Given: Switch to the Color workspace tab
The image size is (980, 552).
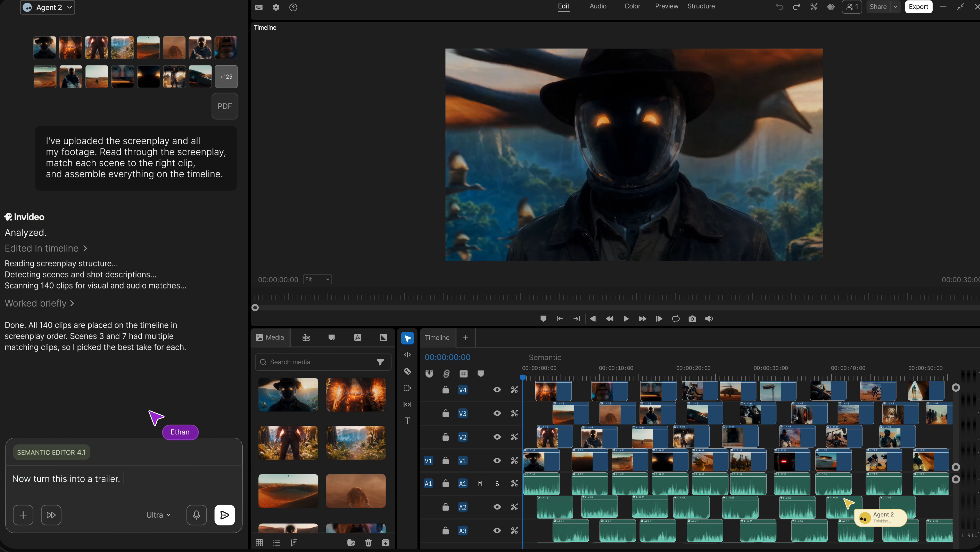Looking at the screenshot, I should tap(632, 6).
